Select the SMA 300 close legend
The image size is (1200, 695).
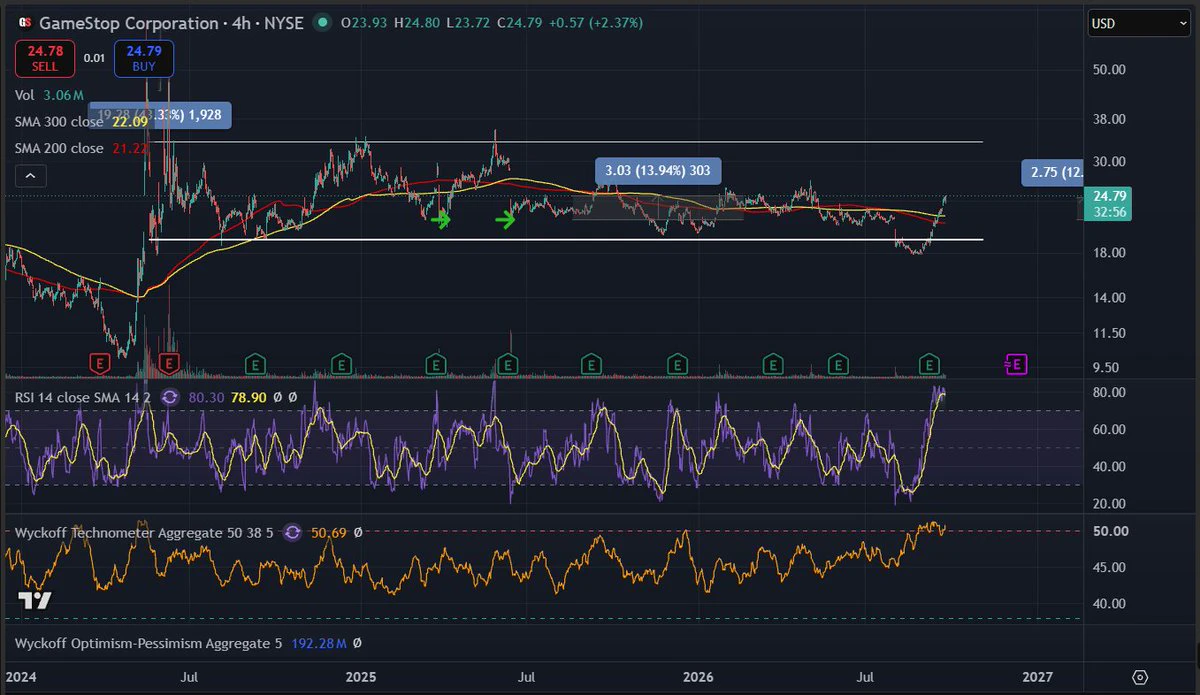(59, 121)
